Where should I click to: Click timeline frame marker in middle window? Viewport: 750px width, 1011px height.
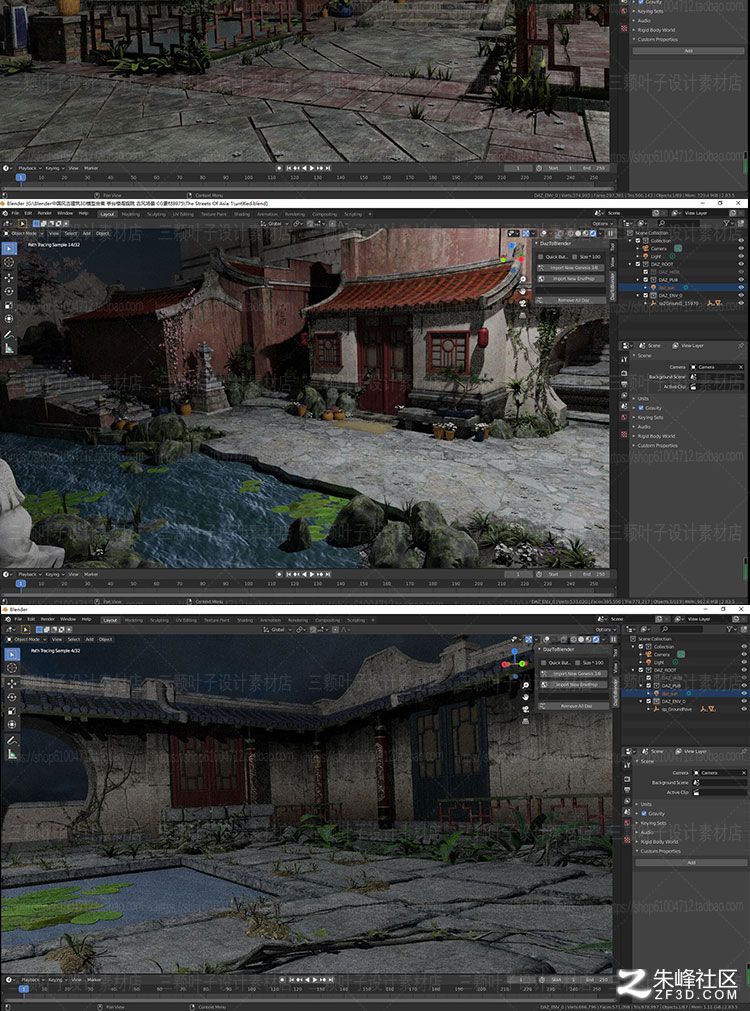pos(21,584)
